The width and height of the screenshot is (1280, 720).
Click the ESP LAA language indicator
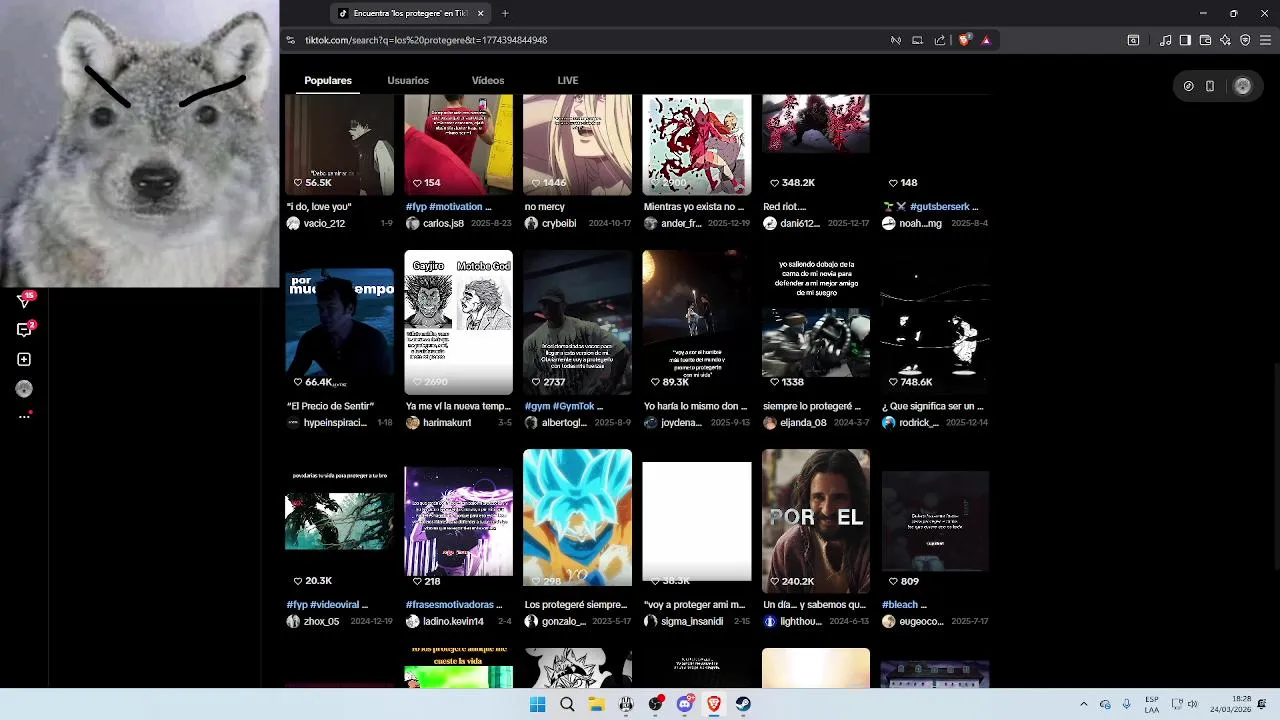coord(1152,704)
